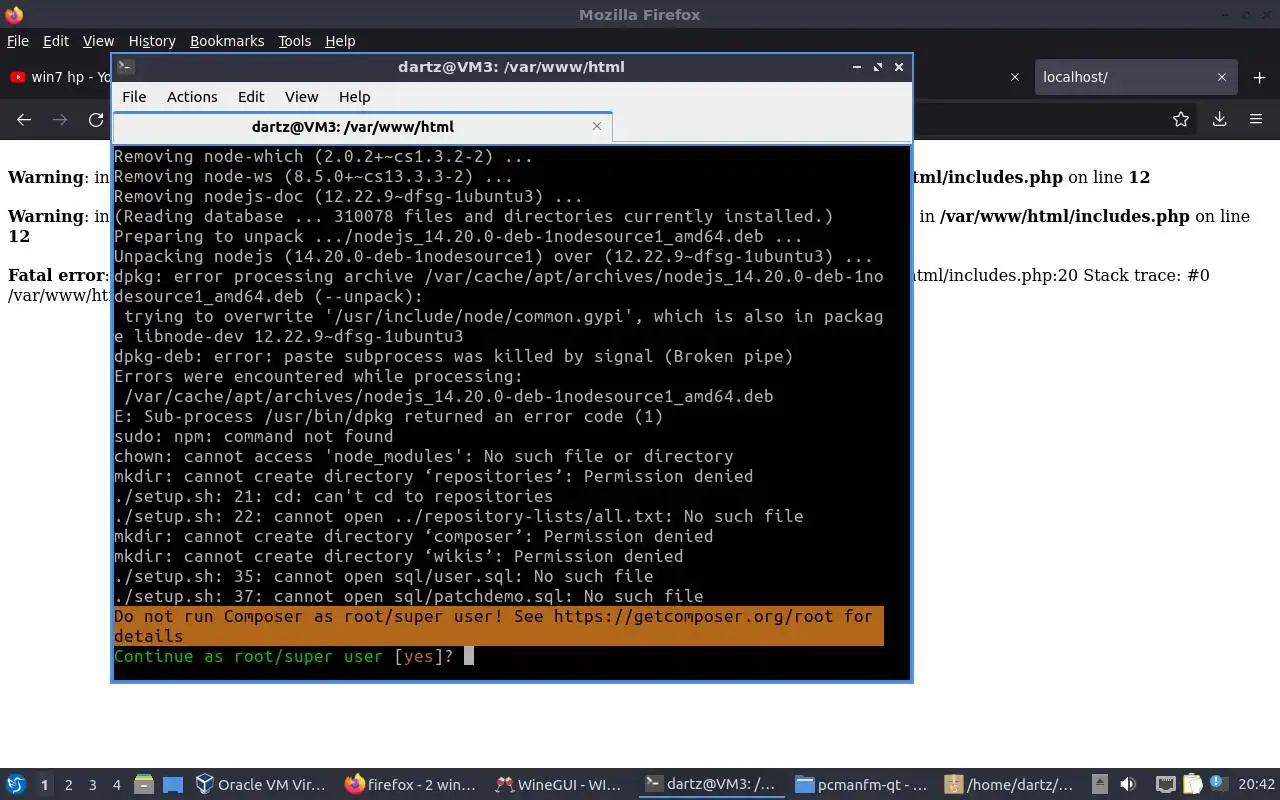Switch to the localhost/ Firefox tab

1135,77
